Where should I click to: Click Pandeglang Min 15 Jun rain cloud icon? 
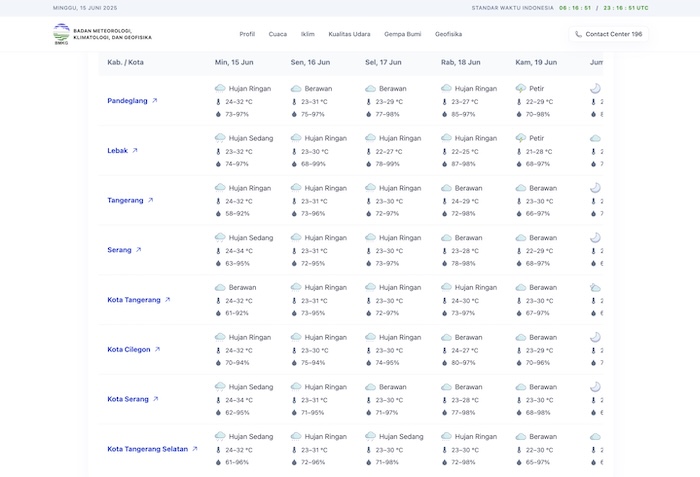220,88
